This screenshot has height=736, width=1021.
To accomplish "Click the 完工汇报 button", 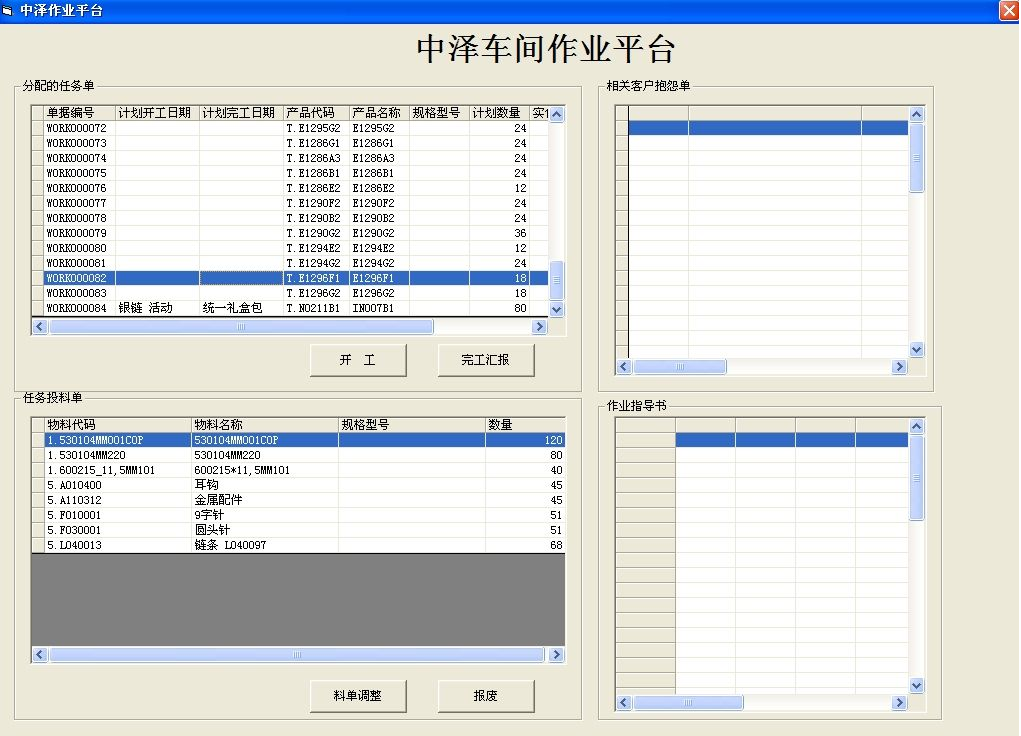I will pos(485,360).
